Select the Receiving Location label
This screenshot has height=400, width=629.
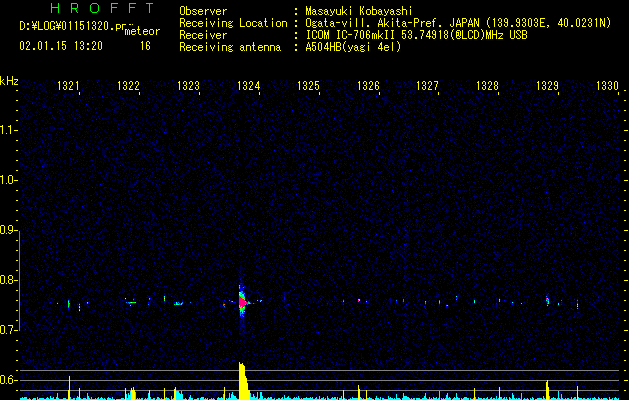(233, 23)
